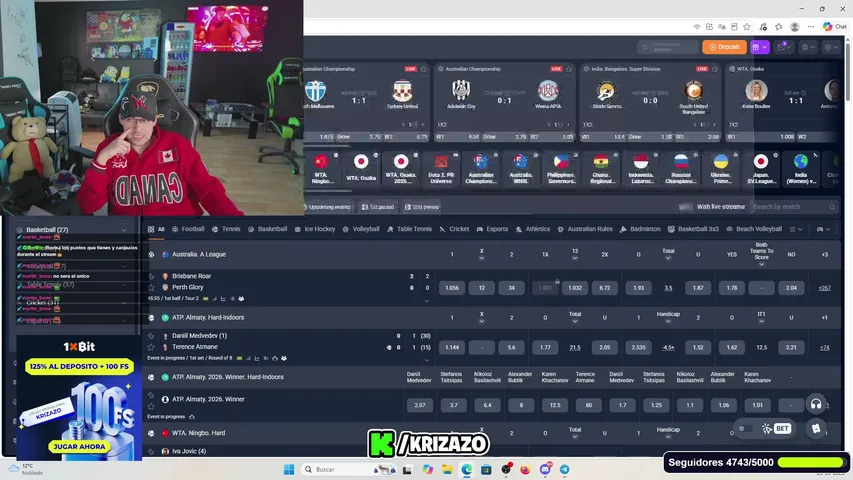This screenshot has width=853, height=480.
Task: Select the Ukraine Prime league tile
Action: coord(721,169)
